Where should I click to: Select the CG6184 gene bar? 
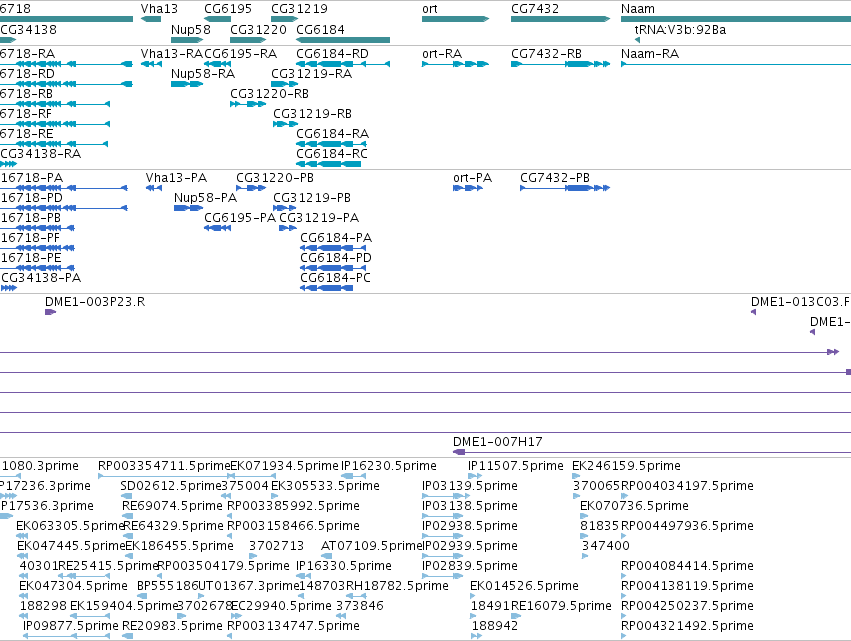[x=343, y=40]
